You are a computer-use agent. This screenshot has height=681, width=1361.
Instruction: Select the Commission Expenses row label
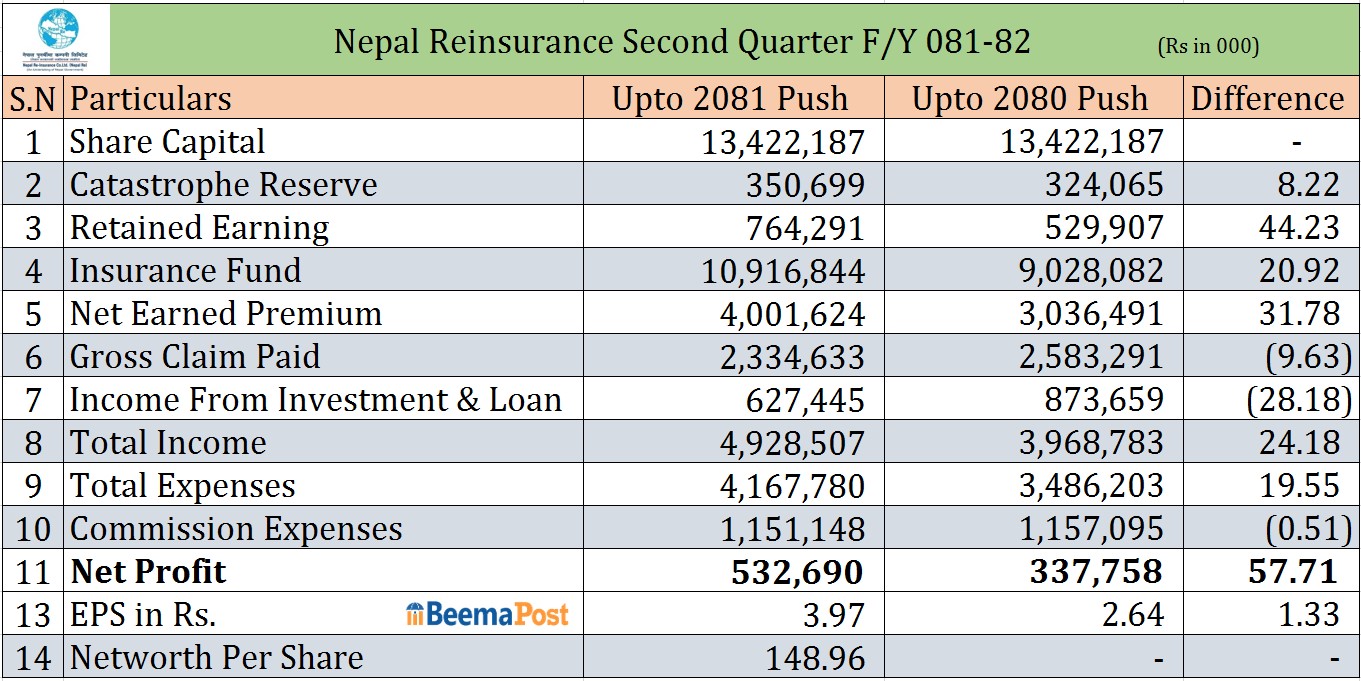point(236,529)
